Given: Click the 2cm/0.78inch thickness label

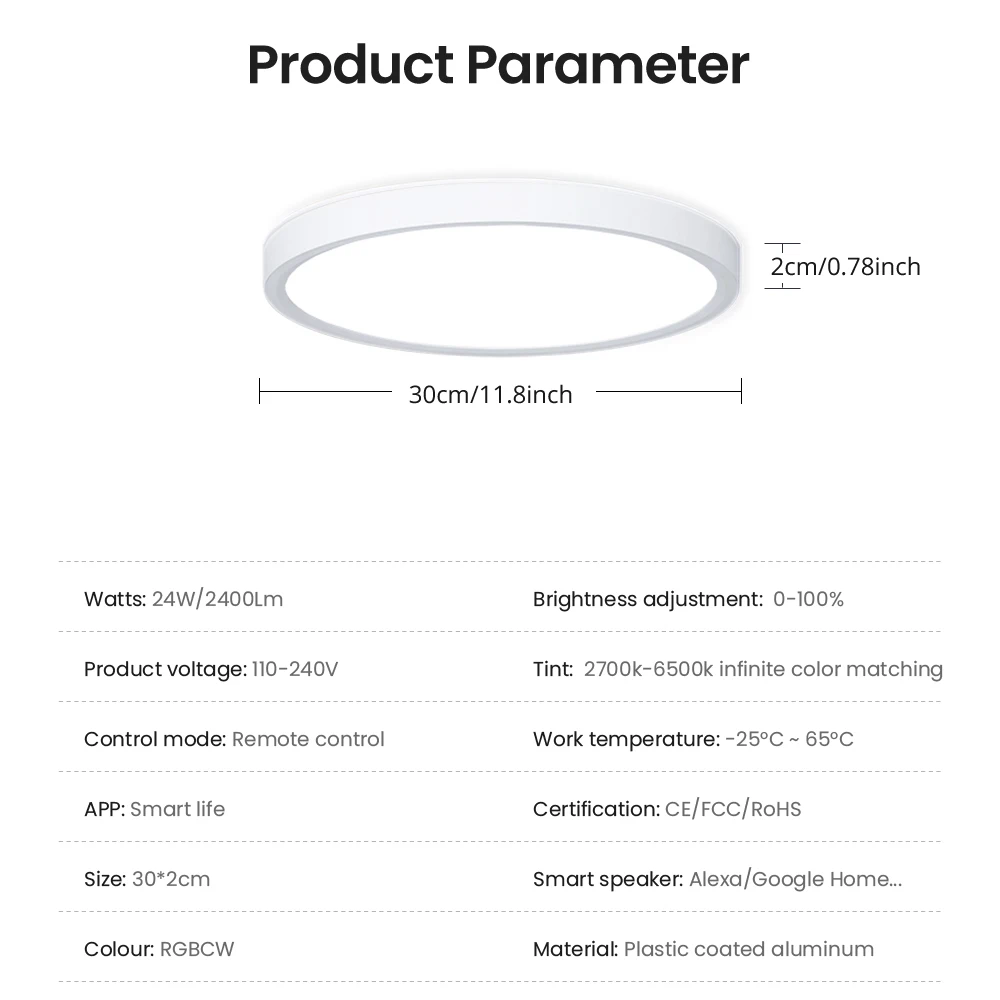Looking at the screenshot, I should click(845, 266).
